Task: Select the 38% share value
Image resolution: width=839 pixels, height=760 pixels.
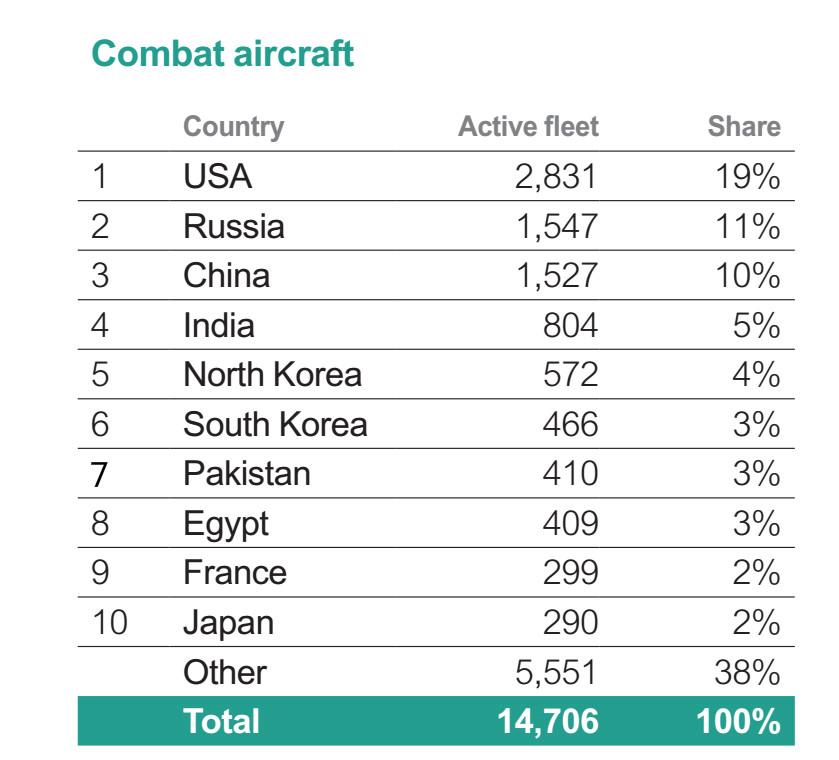Action: pos(747,672)
